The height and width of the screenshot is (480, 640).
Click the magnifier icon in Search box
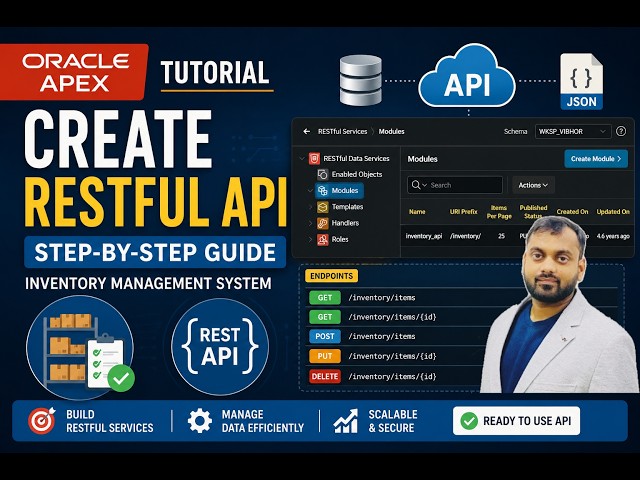416,185
